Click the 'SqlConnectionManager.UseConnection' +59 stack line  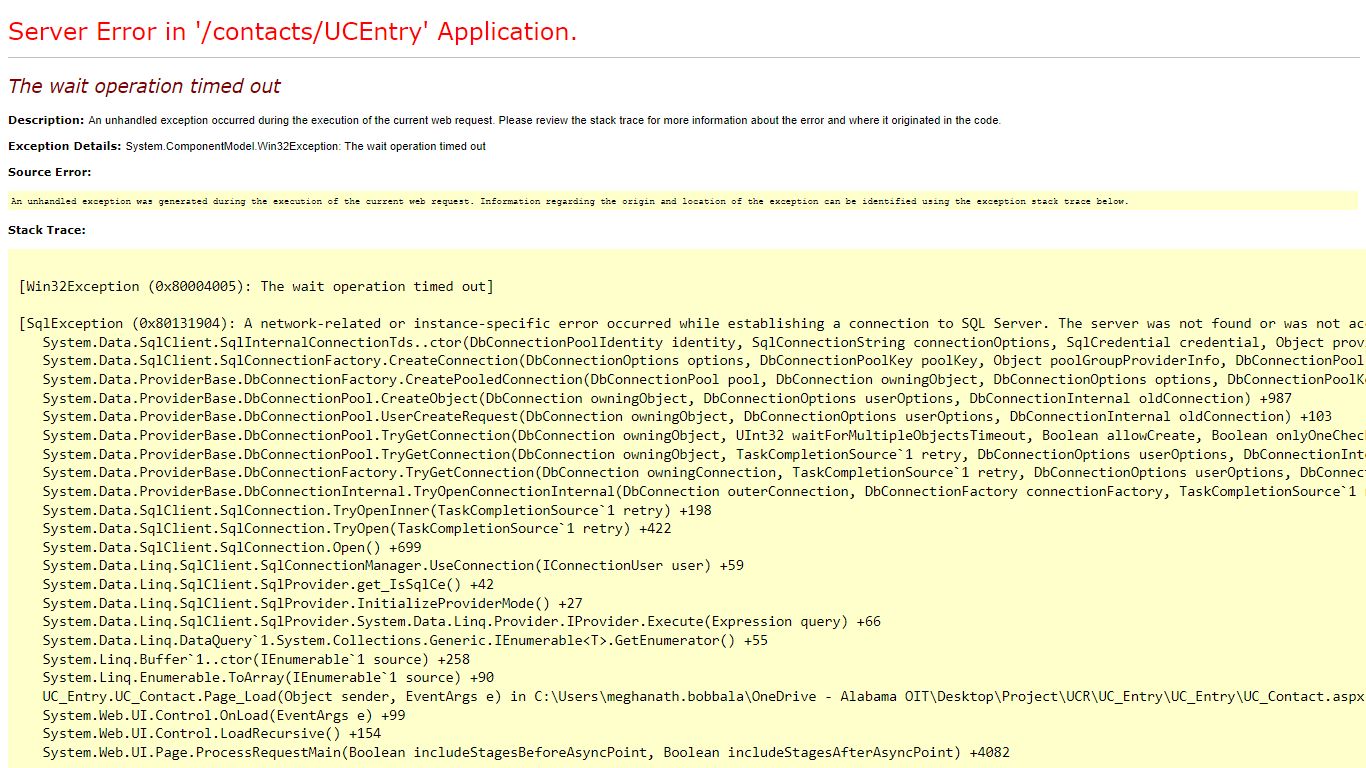[x=393, y=566]
